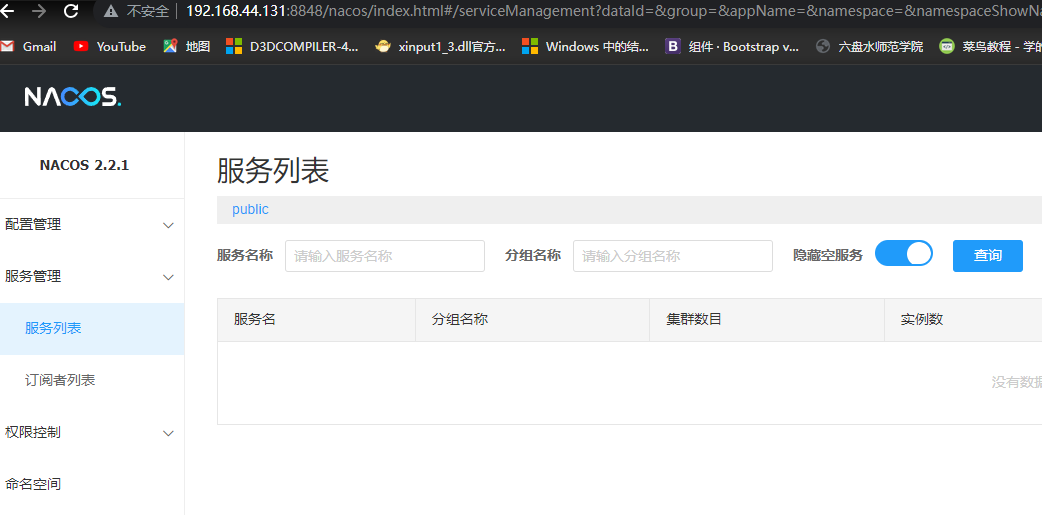Open the Gmail bookmark
1042x515 pixels.
click(x=28, y=47)
